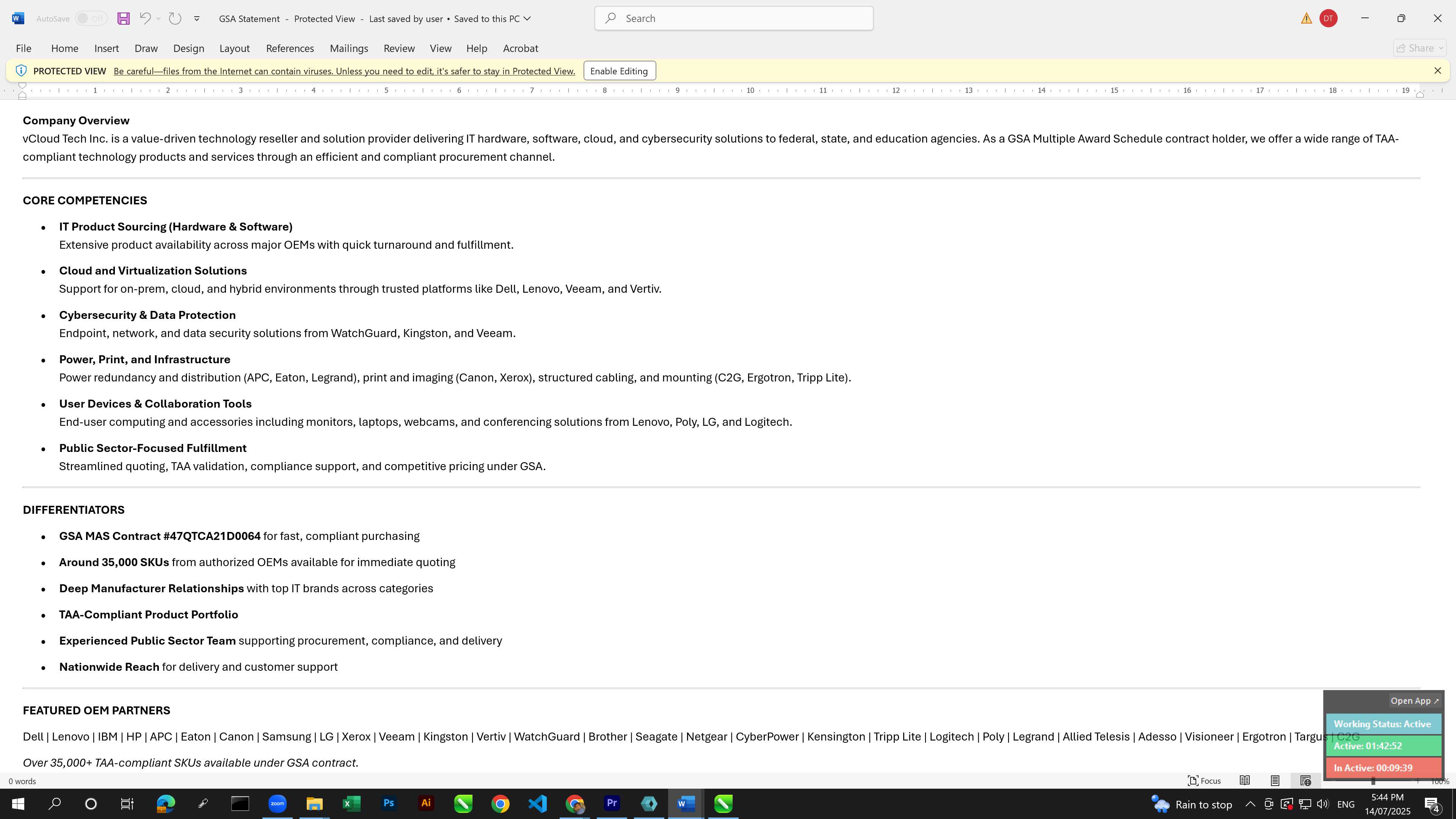Toggle the AutoSave switch
Screen dimensions: 1456x819
coord(91,19)
